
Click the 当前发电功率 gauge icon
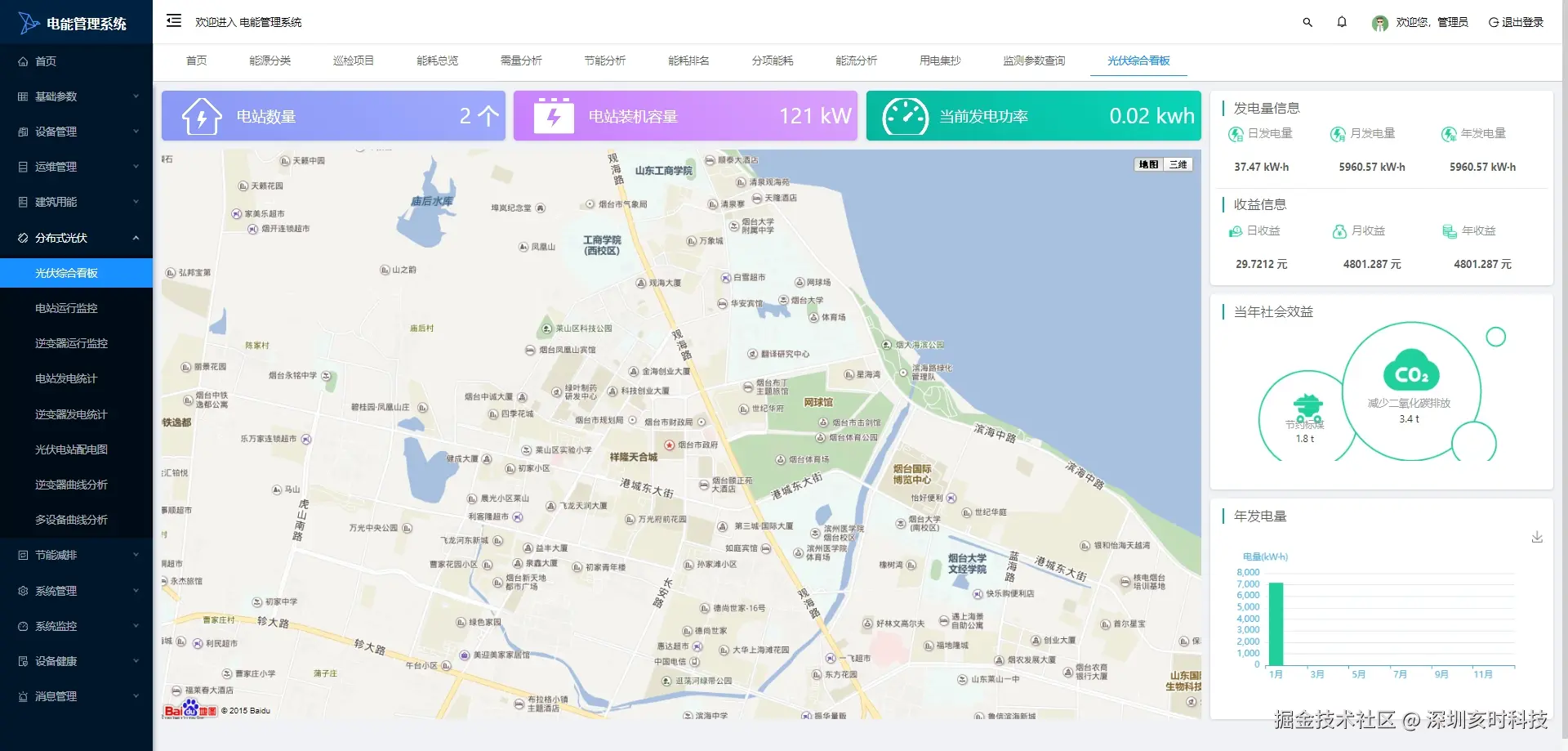905,116
